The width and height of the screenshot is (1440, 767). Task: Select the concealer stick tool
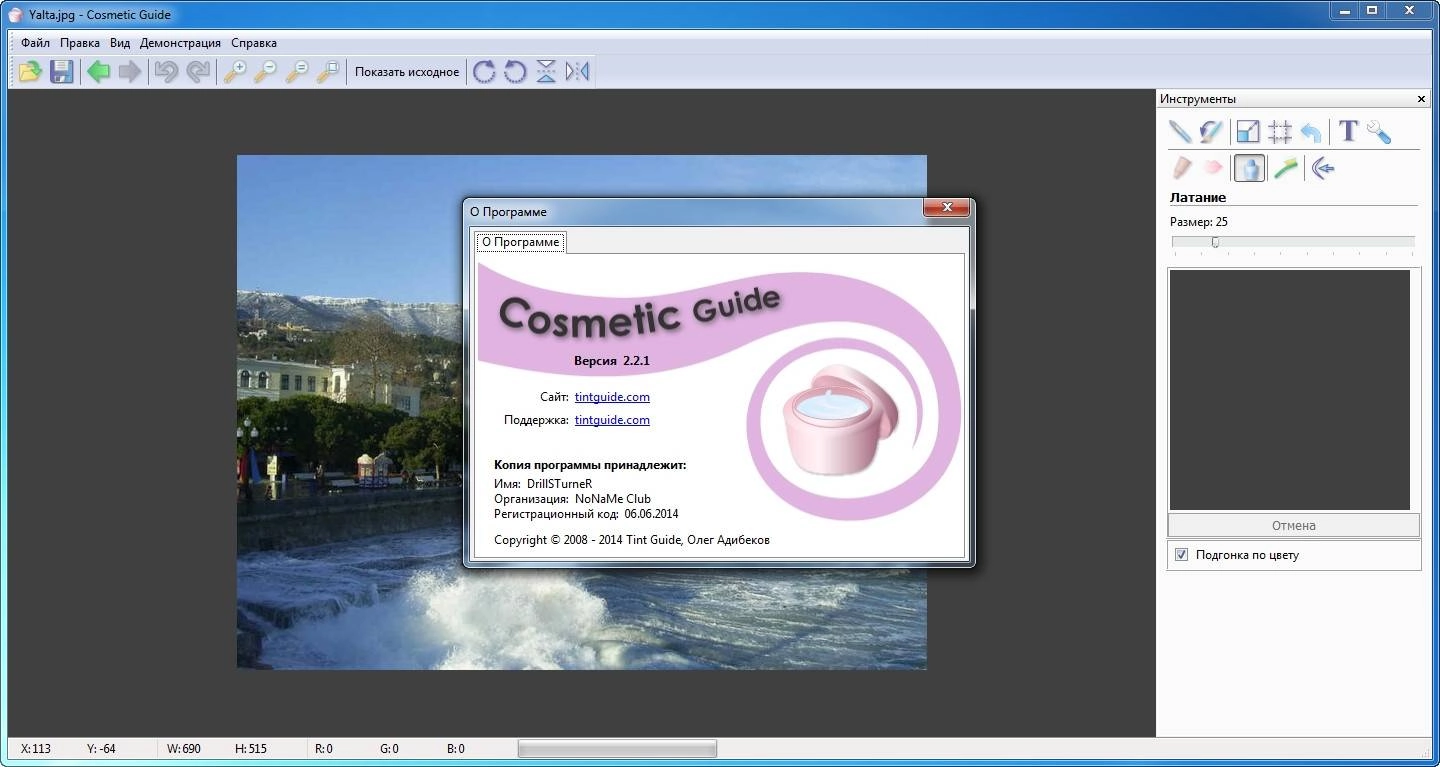point(1181,168)
